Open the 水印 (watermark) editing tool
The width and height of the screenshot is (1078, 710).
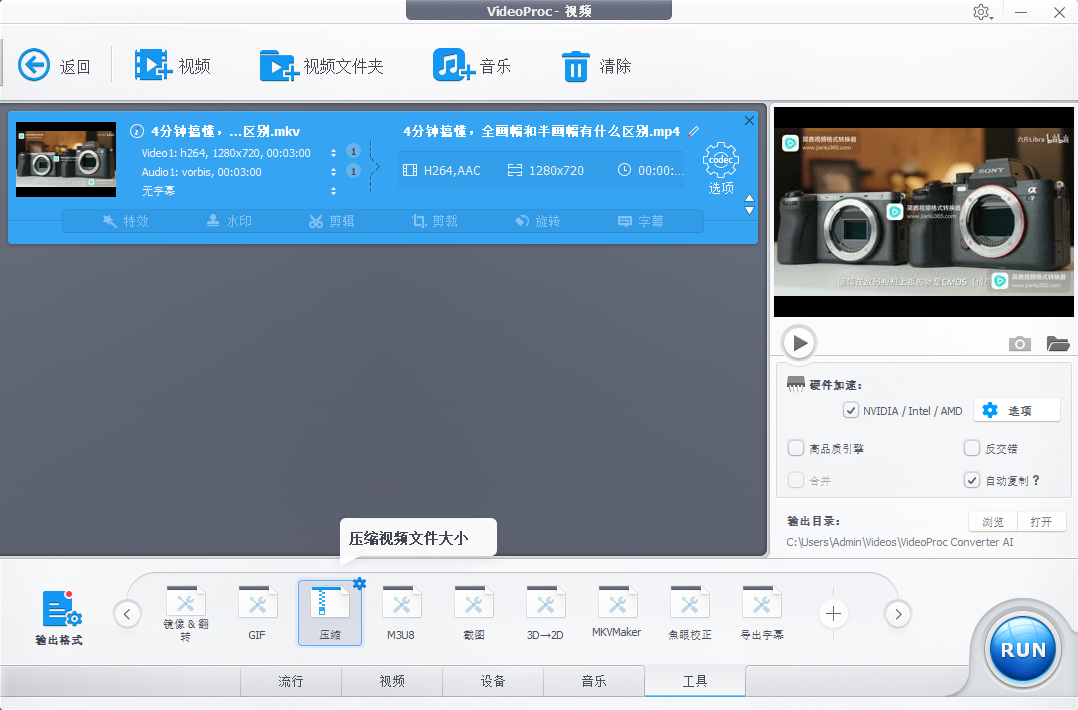tap(228, 221)
